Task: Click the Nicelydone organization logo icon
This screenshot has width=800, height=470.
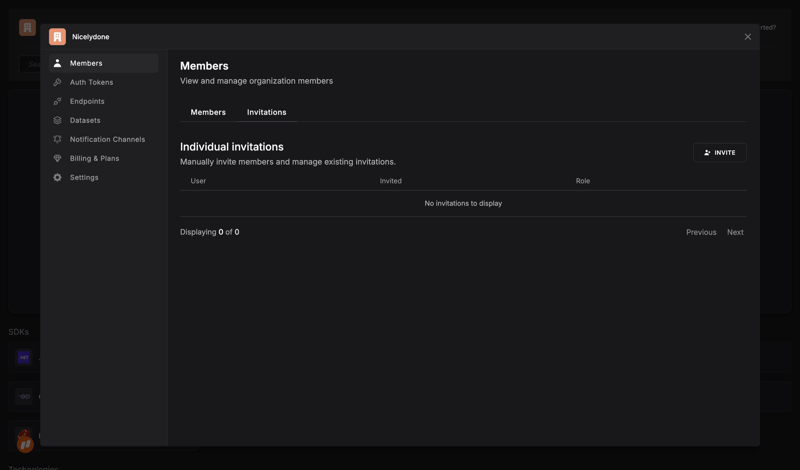Action: coord(57,37)
